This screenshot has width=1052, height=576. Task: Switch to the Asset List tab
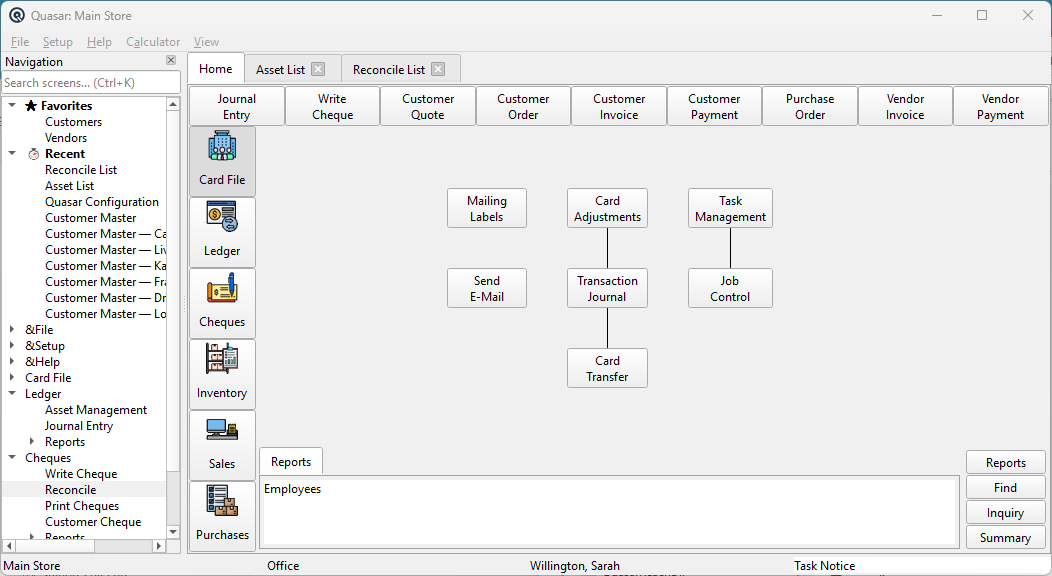click(x=293, y=69)
